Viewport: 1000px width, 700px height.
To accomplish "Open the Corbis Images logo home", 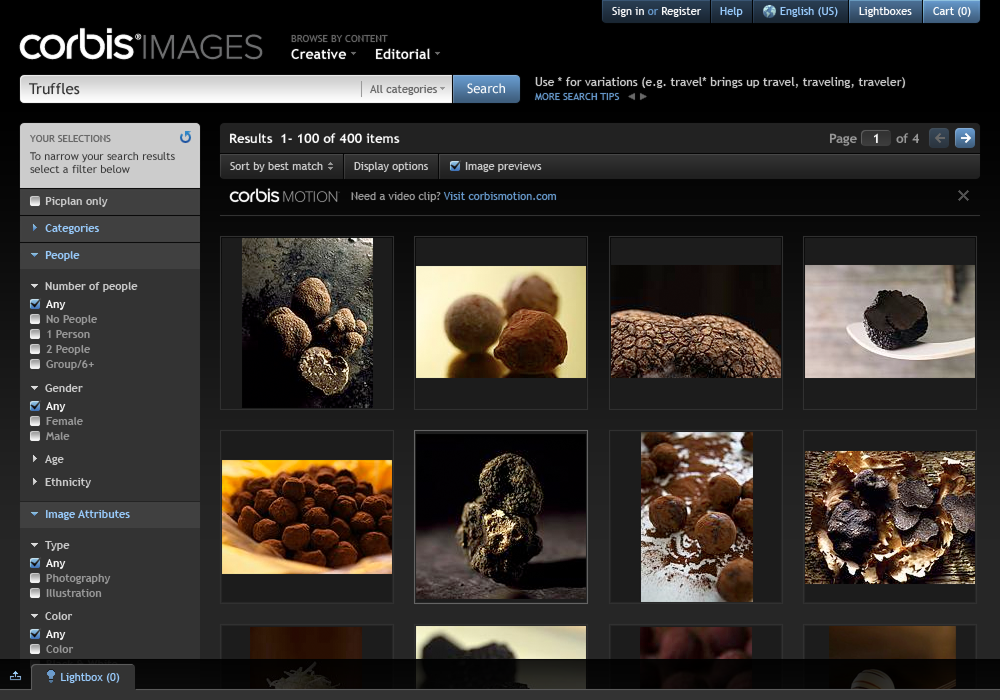I will (x=141, y=45).
